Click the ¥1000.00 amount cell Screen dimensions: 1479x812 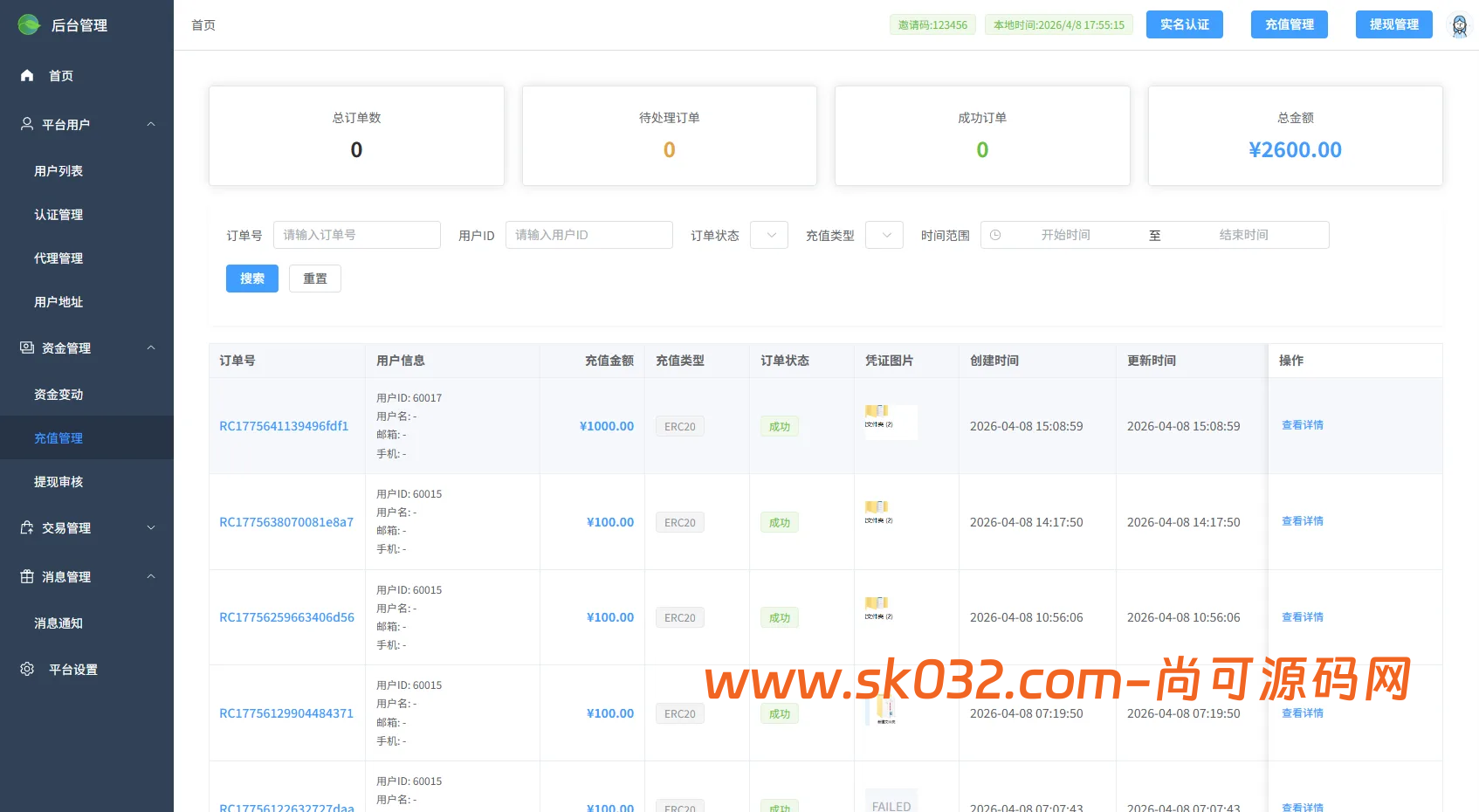tap(607, 426)
